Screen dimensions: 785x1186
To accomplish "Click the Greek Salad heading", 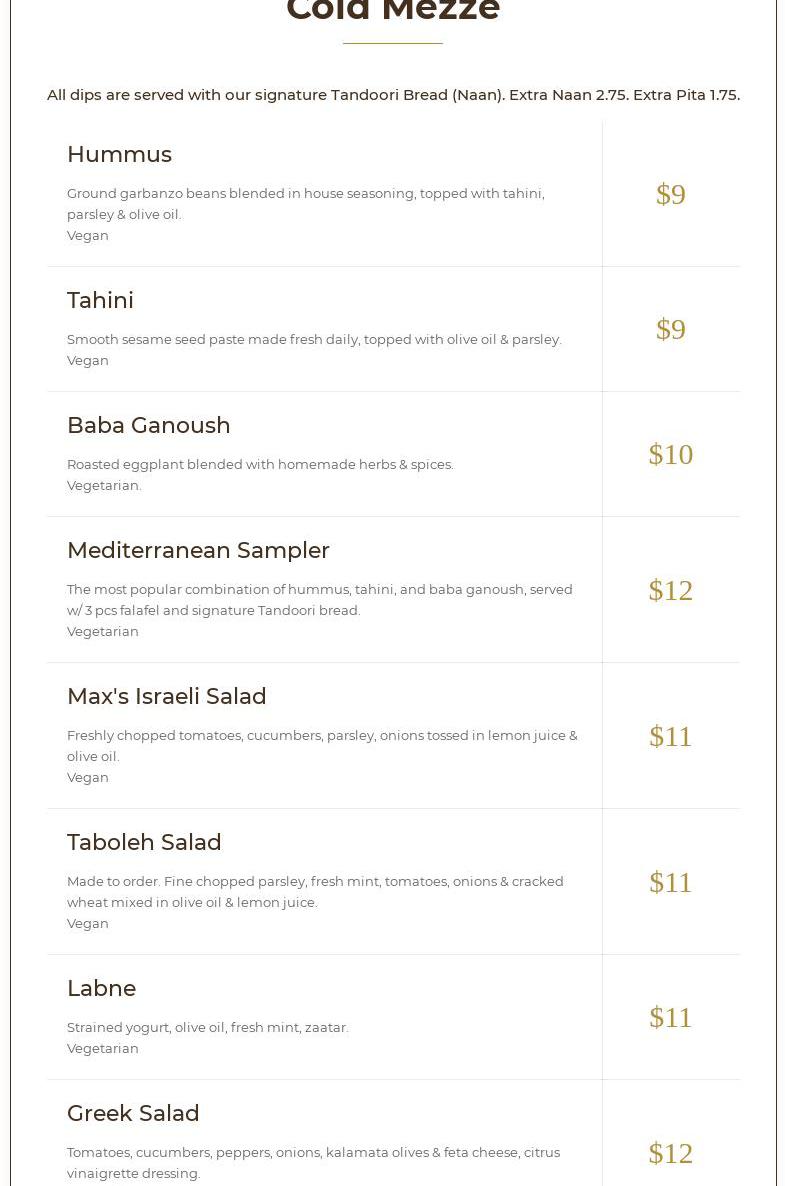I will [x=133, y=1113].
